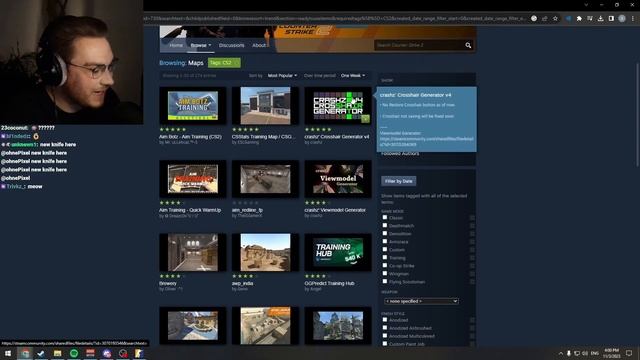Check the Anodized Multicolored checkbox
Screen dimensions: 640x360
[384, 336]
